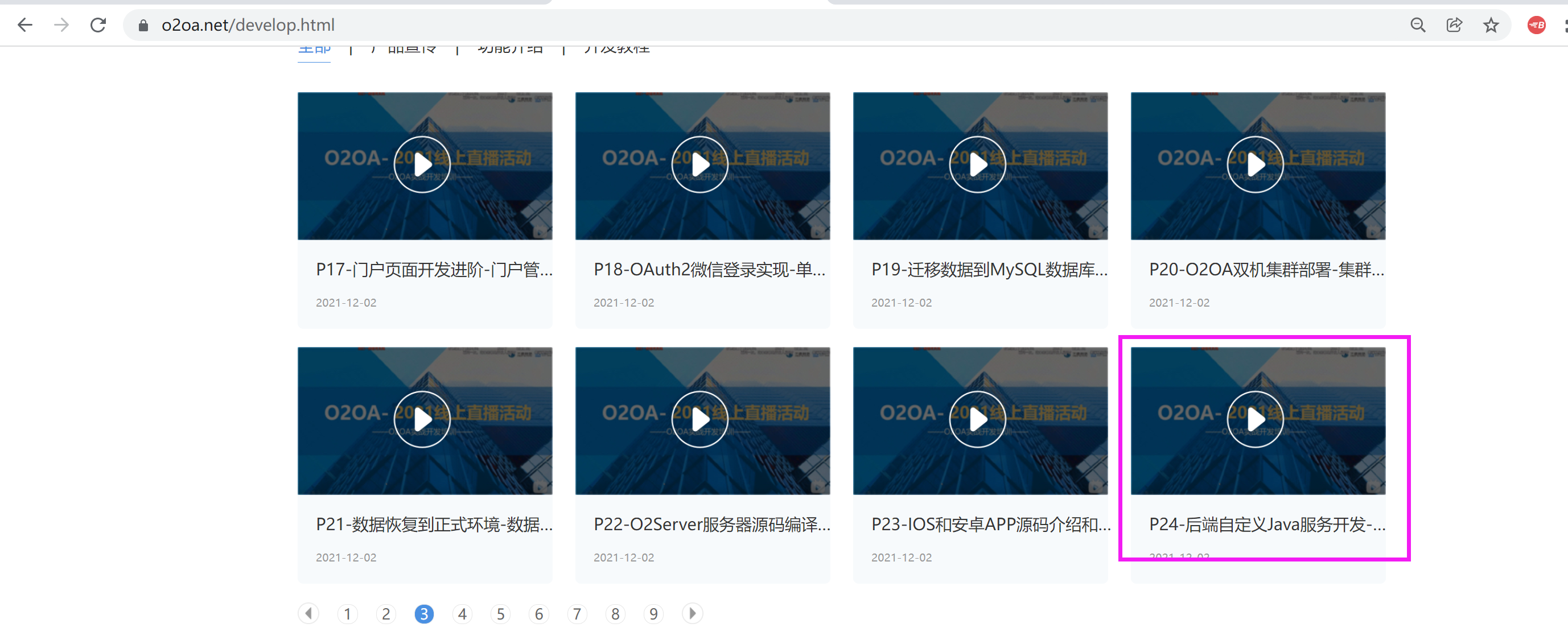Open the P21 data recovery video thumbnail
Screen dimensions: 1568x640
point(422,419)
